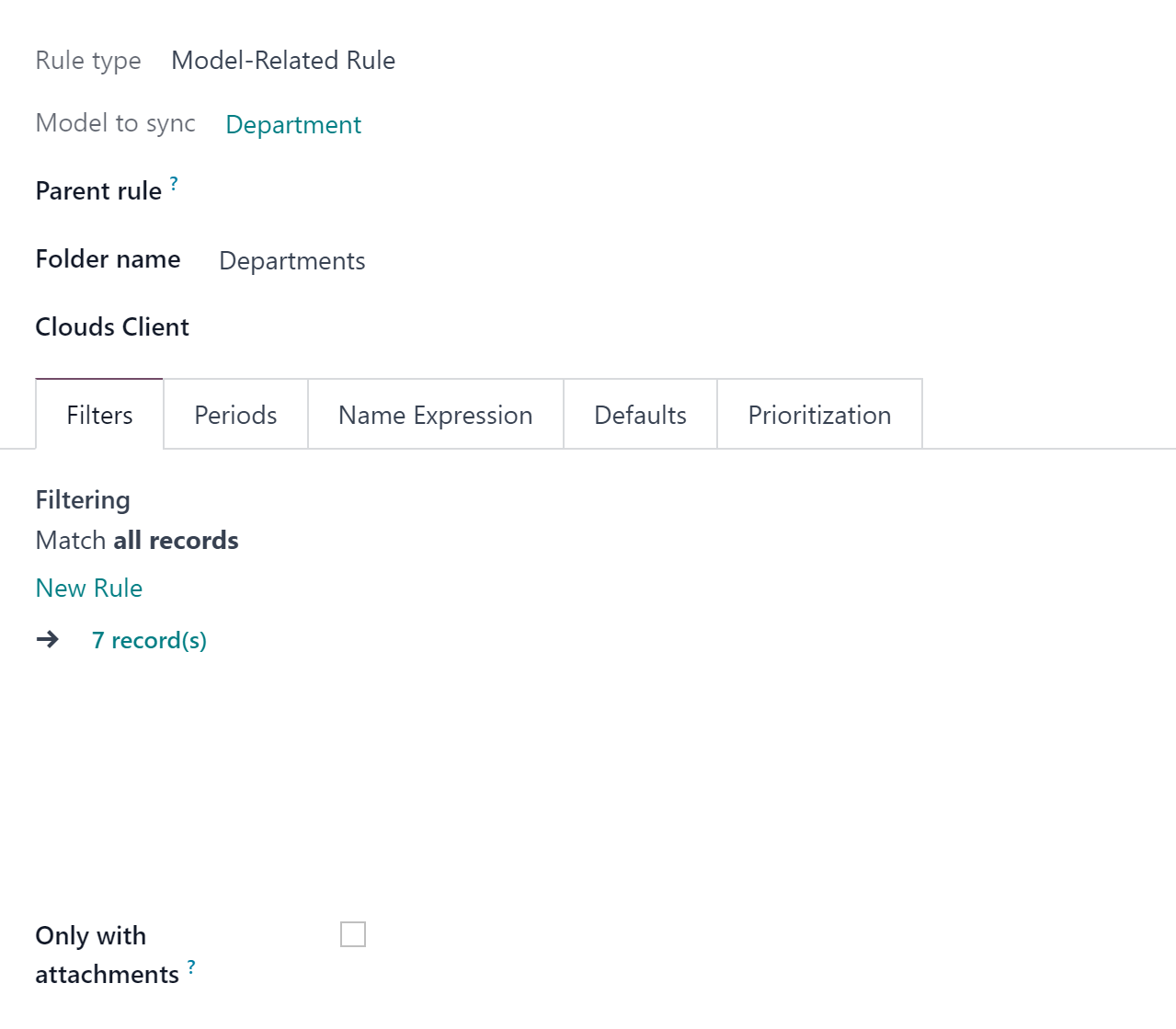Click the Model-Related Rule type value
This screenshot has height=1029, width=1176.
283,61
